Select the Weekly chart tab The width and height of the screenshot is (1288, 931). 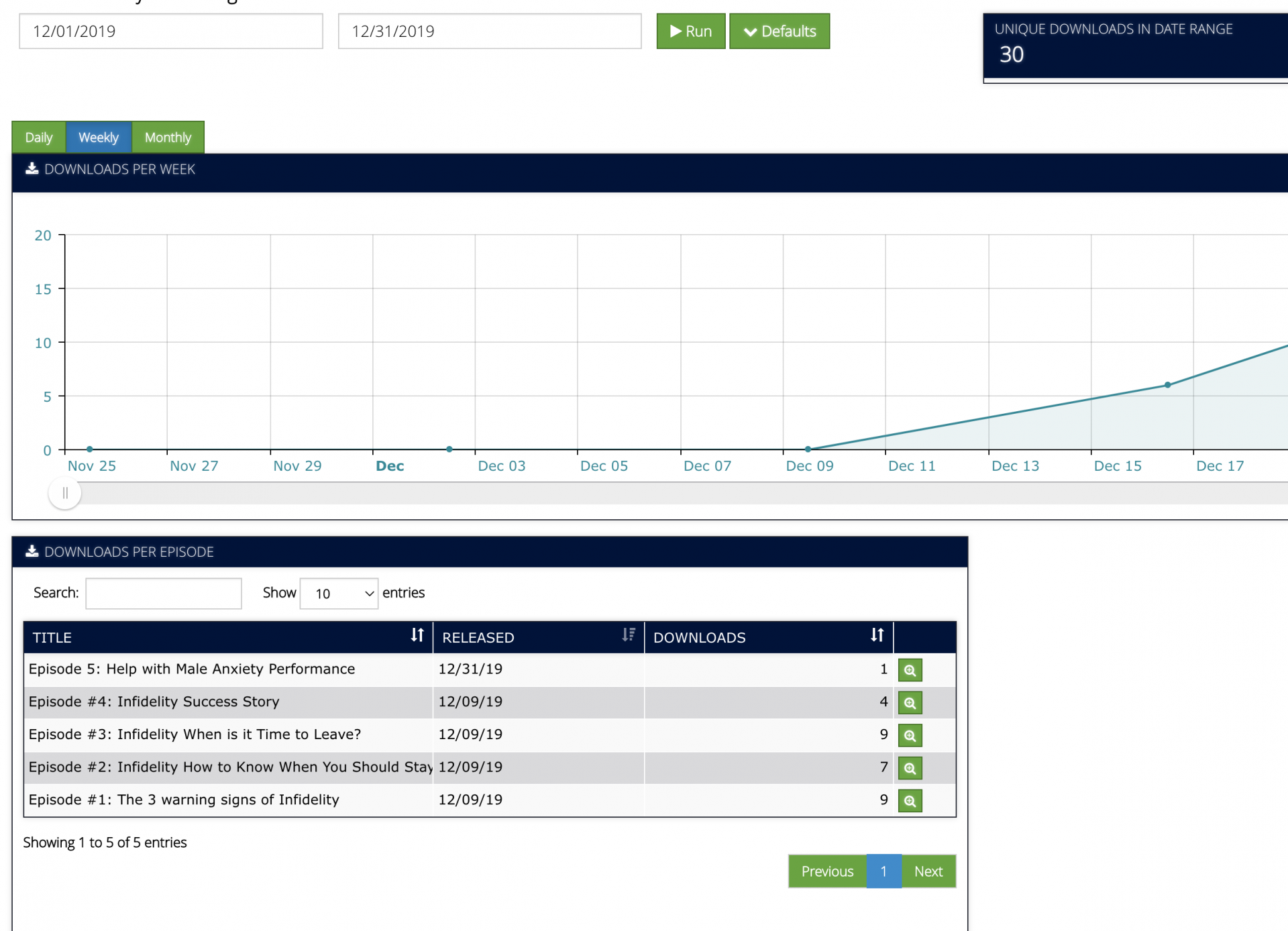[x=99, y=138]
